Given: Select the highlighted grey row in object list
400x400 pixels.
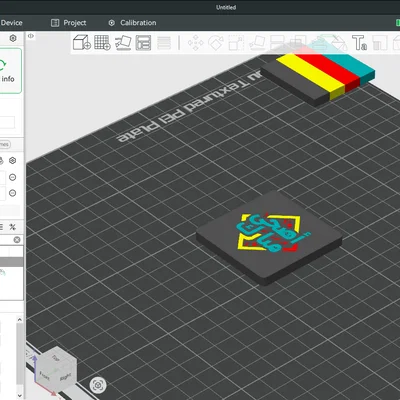Looking at the screenshot, I should tap(12, 262).
